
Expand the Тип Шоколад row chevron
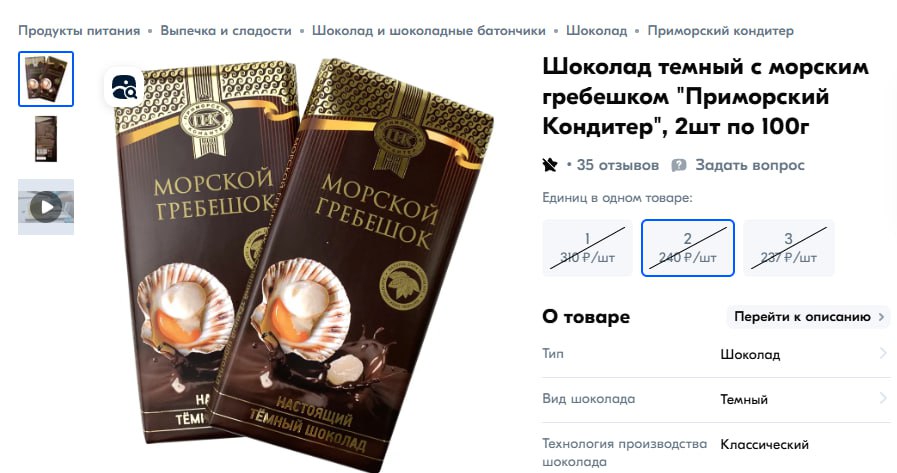pos(883,353)
